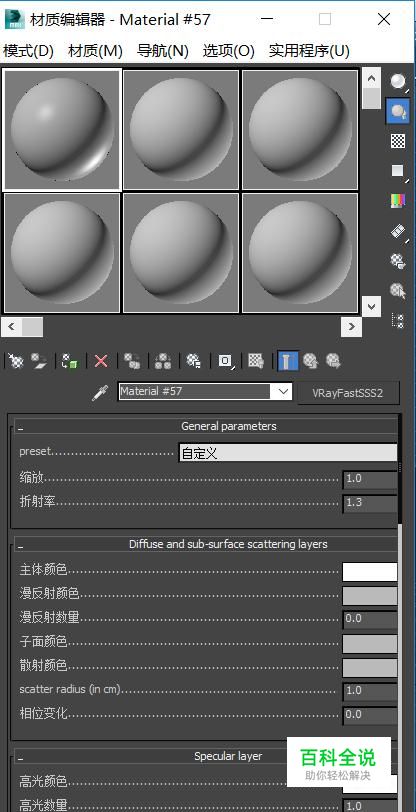Screen dimensions: 416x812
Task: Expand the Material #57 name dropdown arrow
Action: [283, 392]
